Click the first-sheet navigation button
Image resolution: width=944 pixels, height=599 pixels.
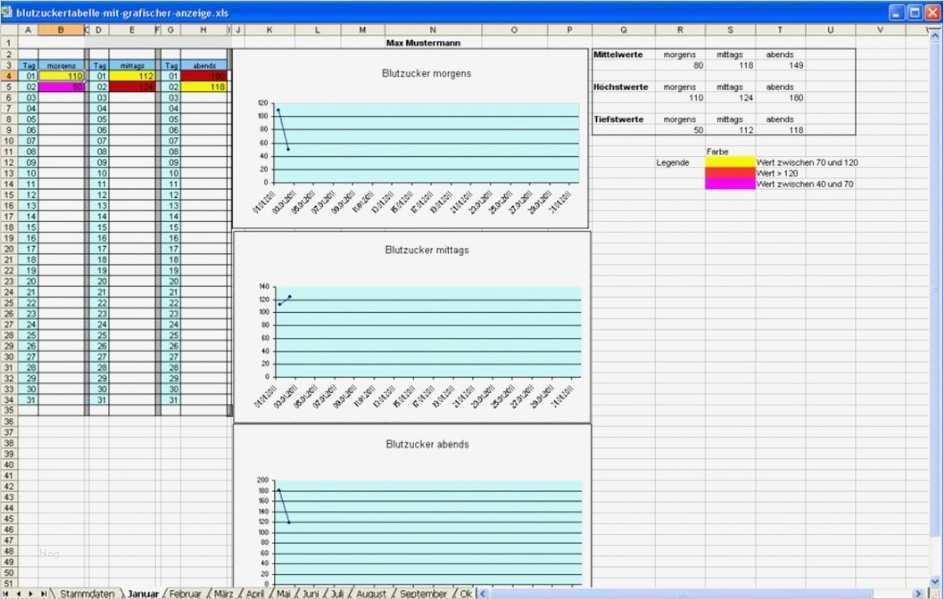click(x=7, y=592)
